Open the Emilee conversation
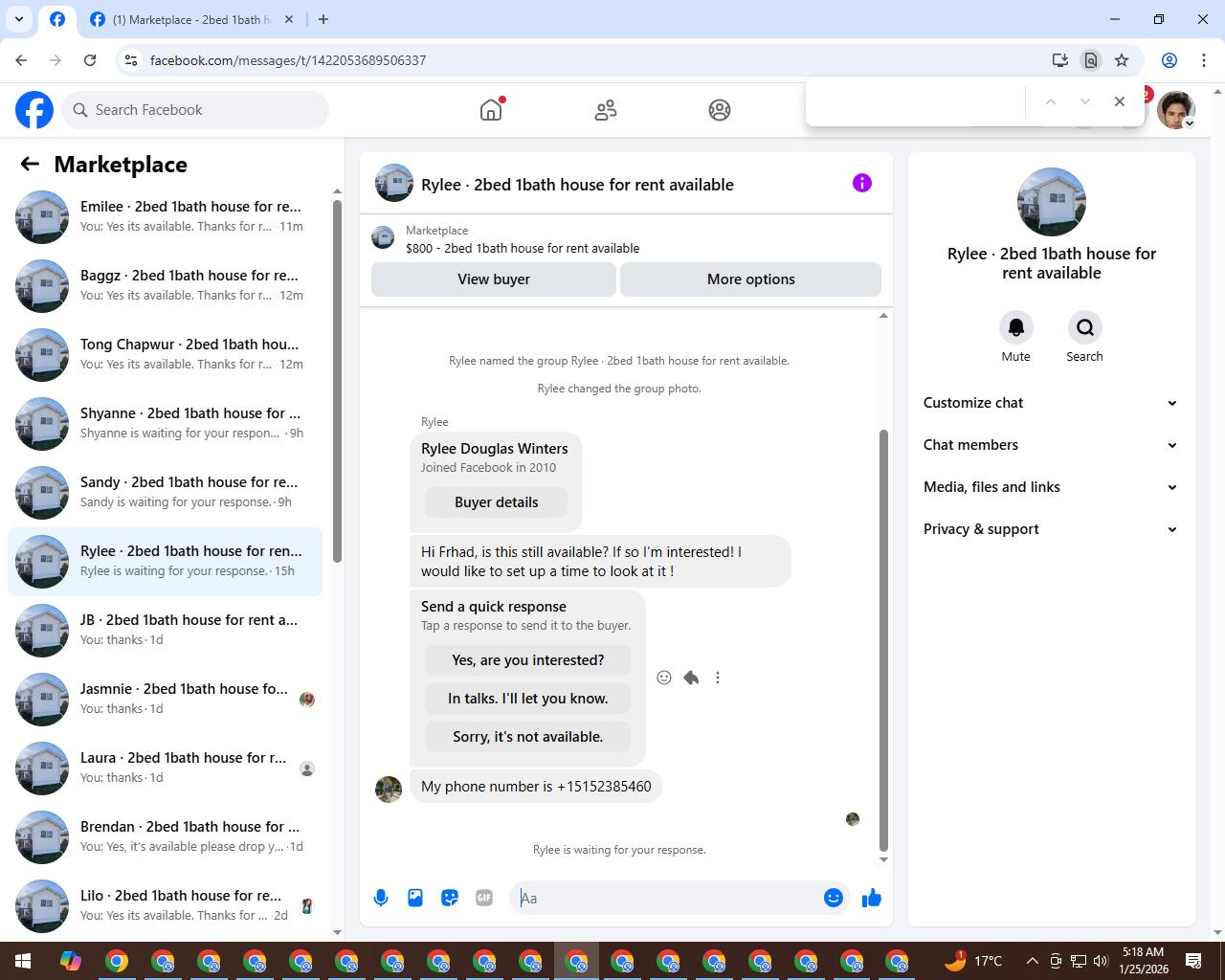This screenshot has width=1225, height=980. tap(165, 217)
